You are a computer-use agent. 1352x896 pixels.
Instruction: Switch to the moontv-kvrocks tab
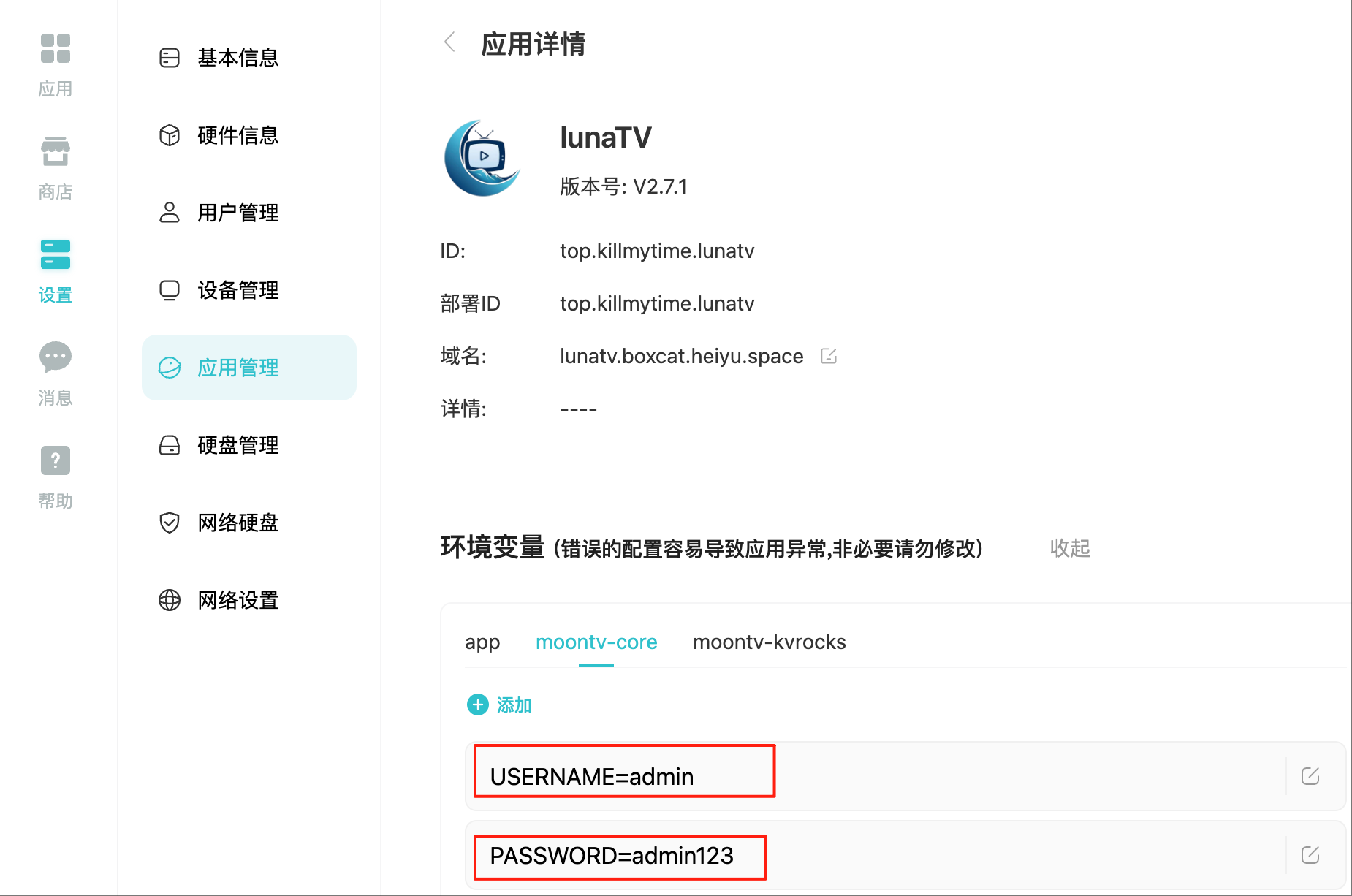click(x=770, y=642)
